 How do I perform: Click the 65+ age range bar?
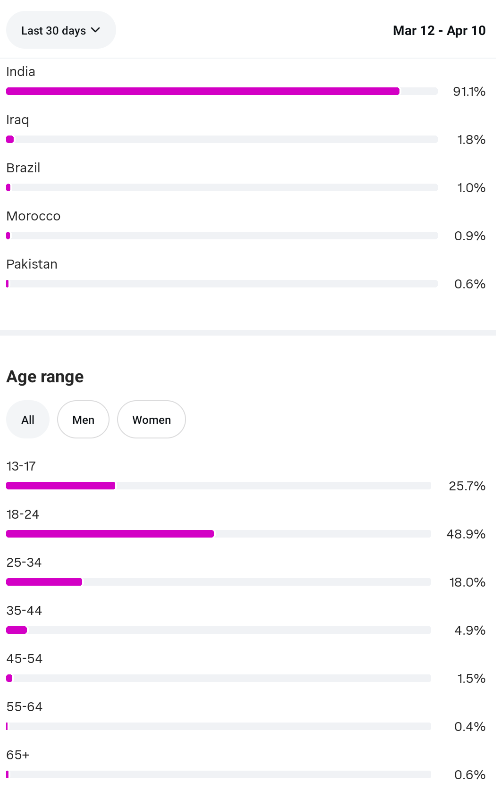218,774
